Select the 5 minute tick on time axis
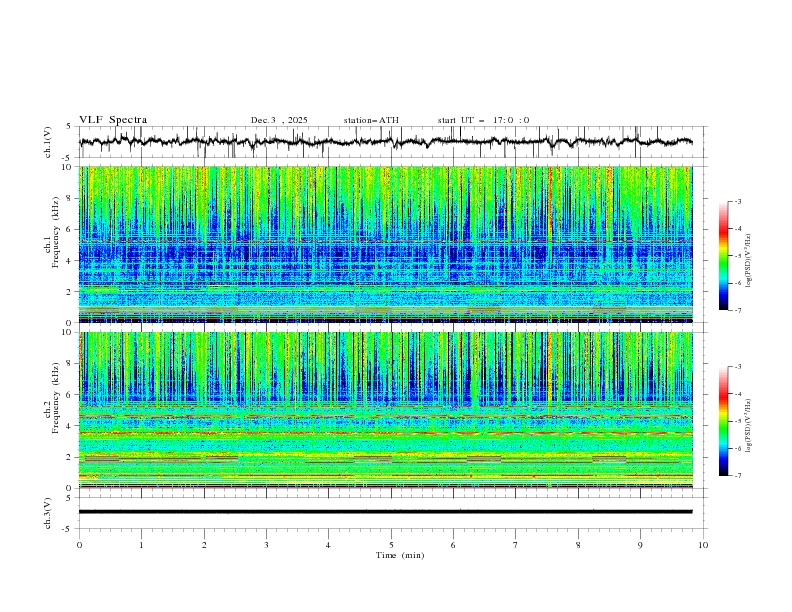The image size is (792, 612). click(391, 545)
